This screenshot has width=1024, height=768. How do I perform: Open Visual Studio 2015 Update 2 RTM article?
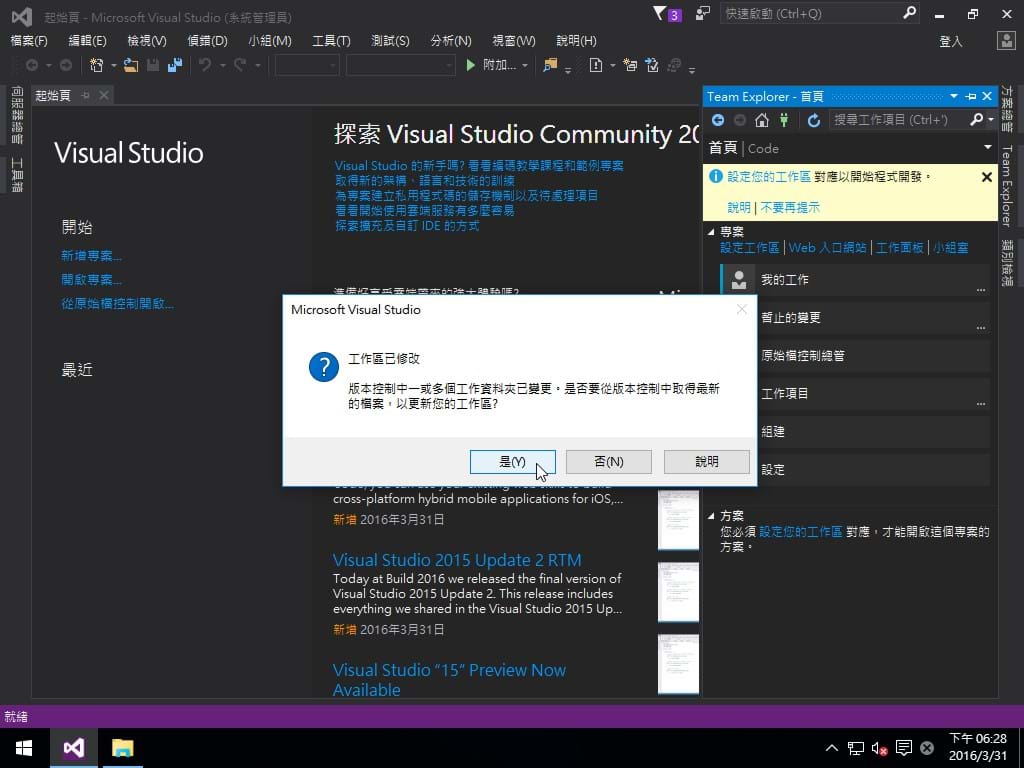pos(457,560)
